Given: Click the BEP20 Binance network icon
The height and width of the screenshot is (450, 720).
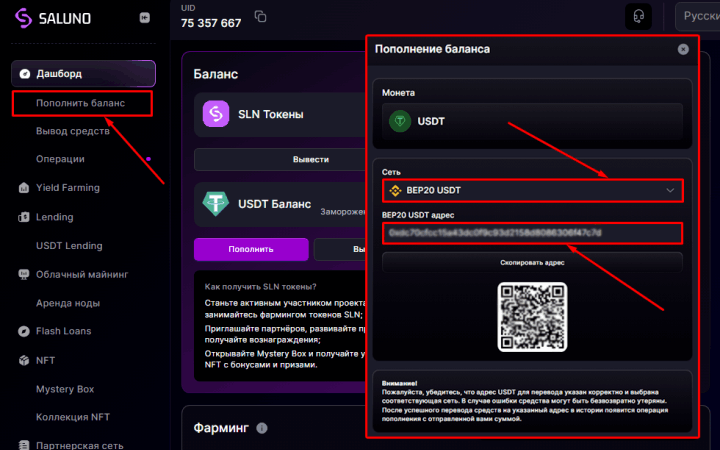Looking at the screenshot, I should click(395, 191).
